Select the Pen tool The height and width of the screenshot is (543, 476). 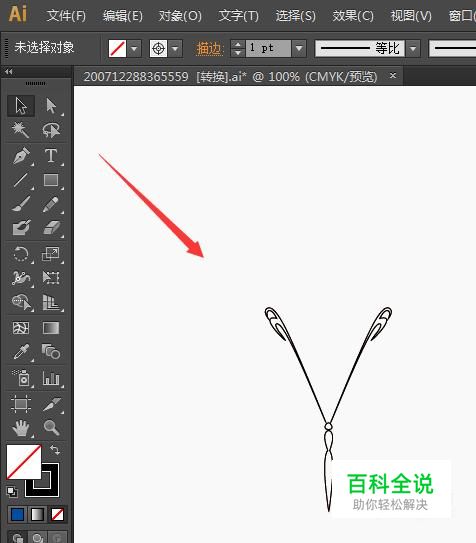[x=21, y=155]
